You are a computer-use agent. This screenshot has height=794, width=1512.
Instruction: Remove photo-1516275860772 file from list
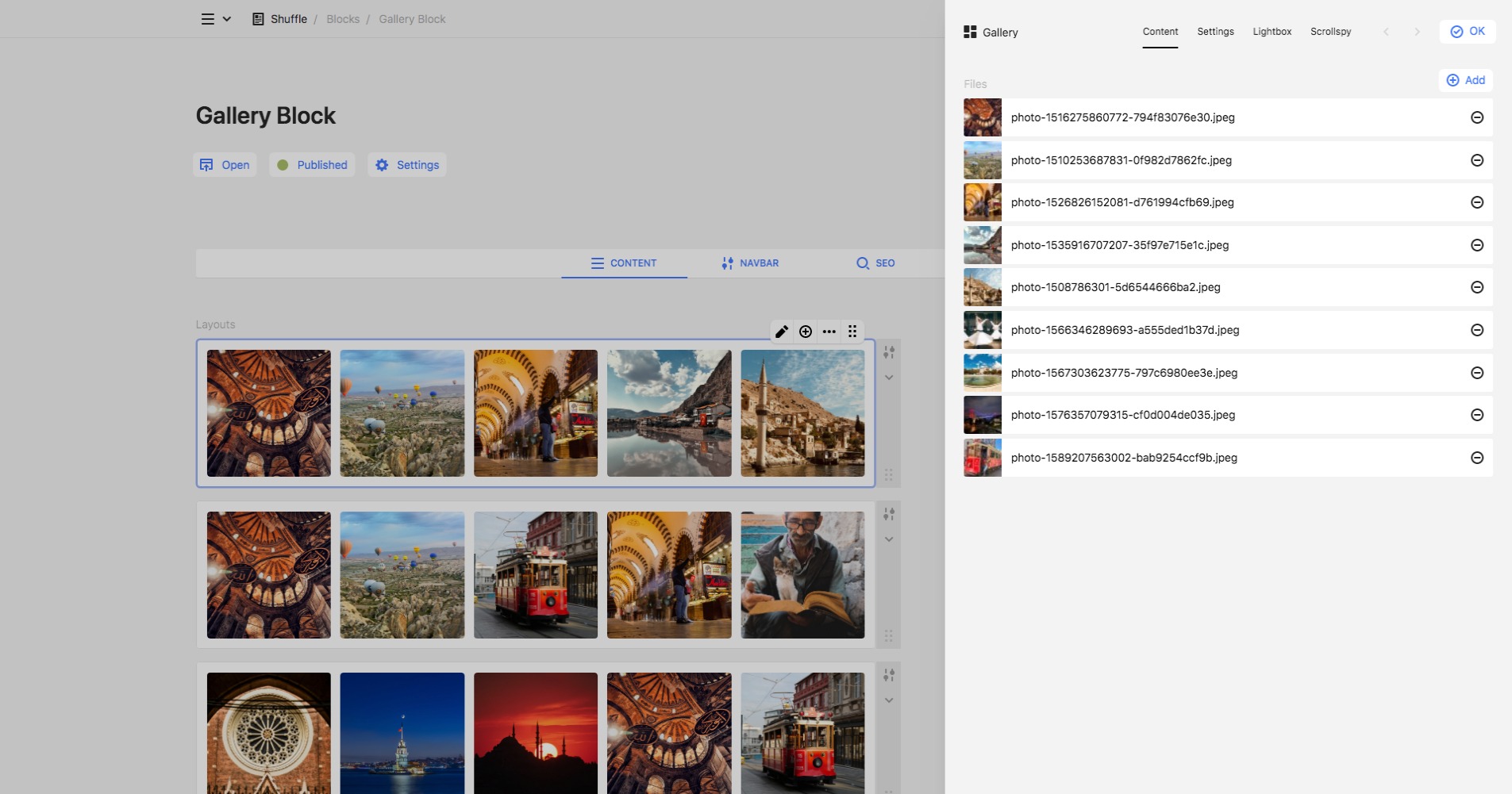[1476, 117]
